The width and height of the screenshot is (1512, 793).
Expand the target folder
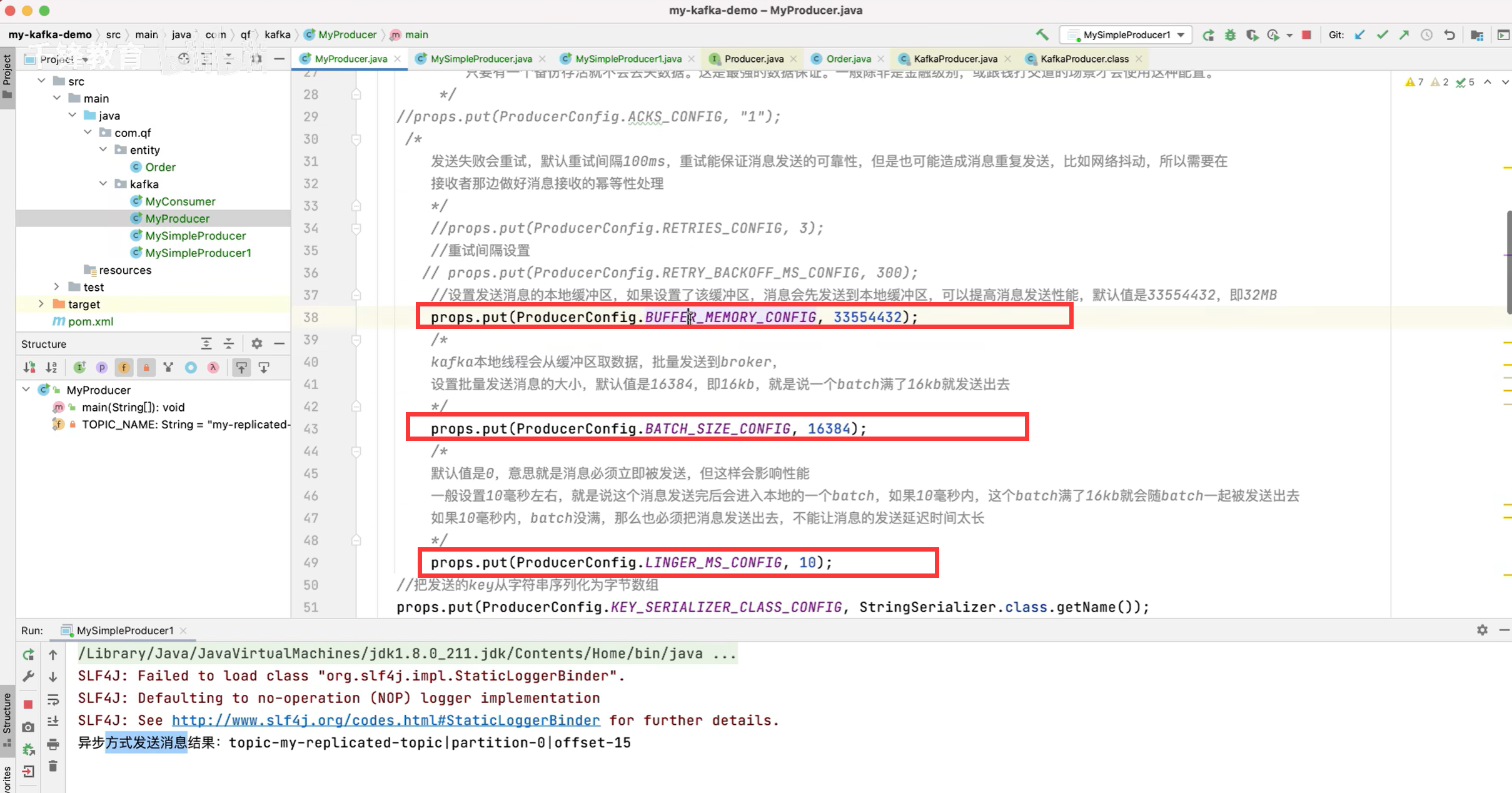pyautogui.click(x=41, y=304)
